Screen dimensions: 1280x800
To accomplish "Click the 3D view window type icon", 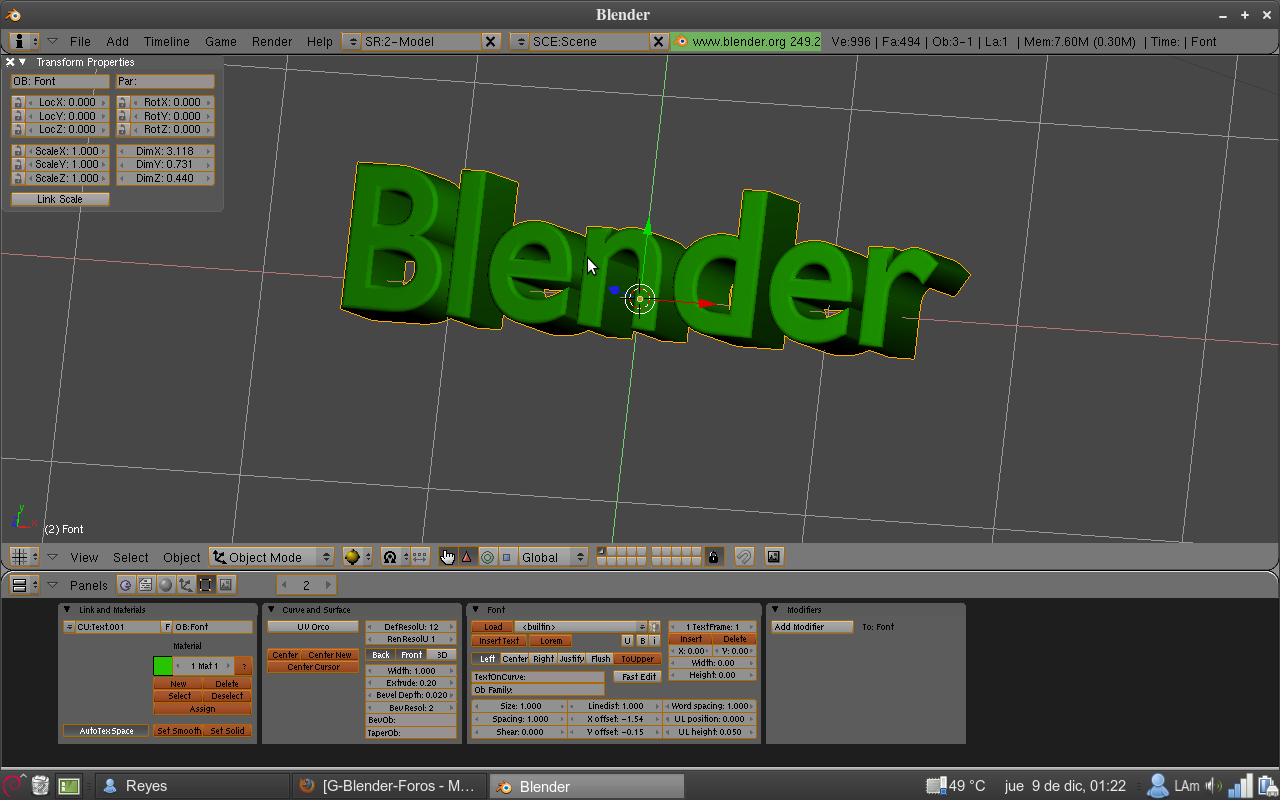I will [x=24, y=557].
